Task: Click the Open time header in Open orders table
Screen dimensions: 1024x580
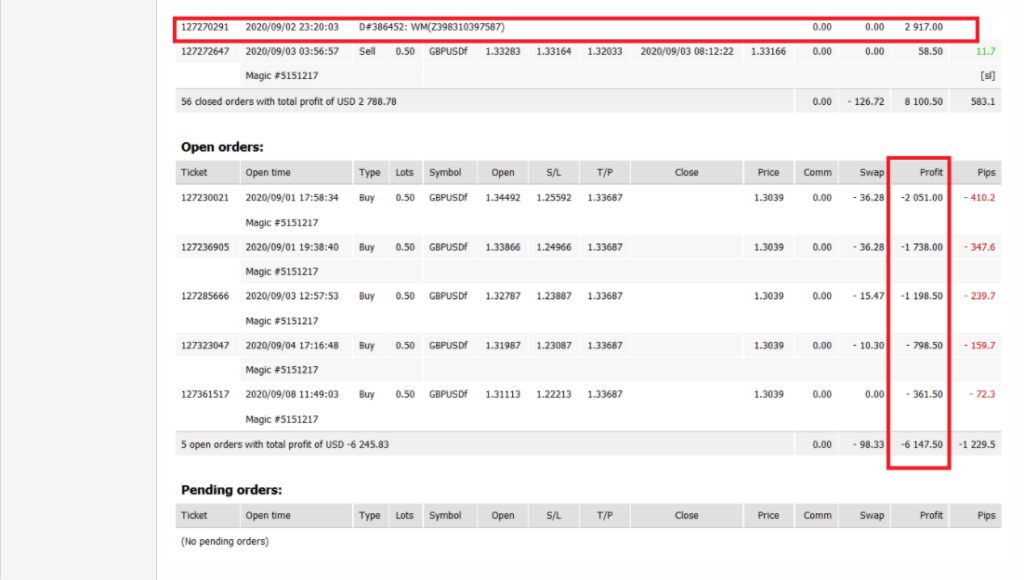Action: [x=268, y=172]
